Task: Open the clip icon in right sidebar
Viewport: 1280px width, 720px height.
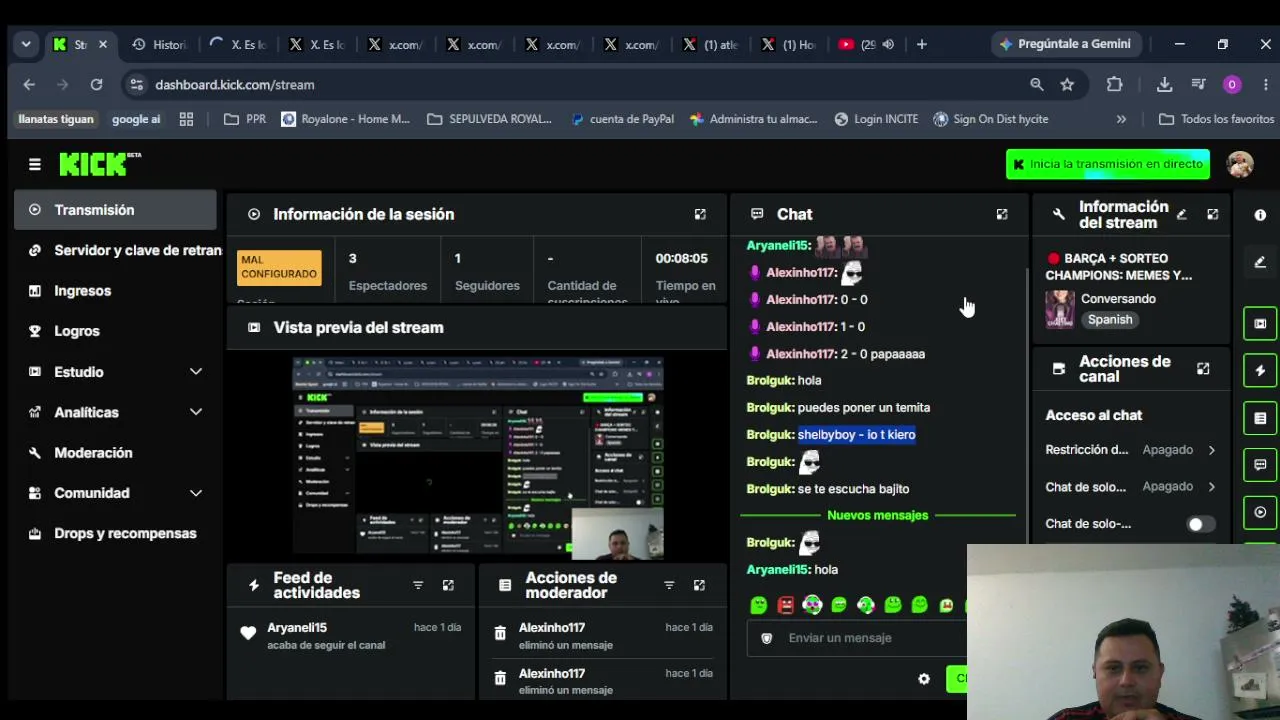Action: tap(1260, 324)
